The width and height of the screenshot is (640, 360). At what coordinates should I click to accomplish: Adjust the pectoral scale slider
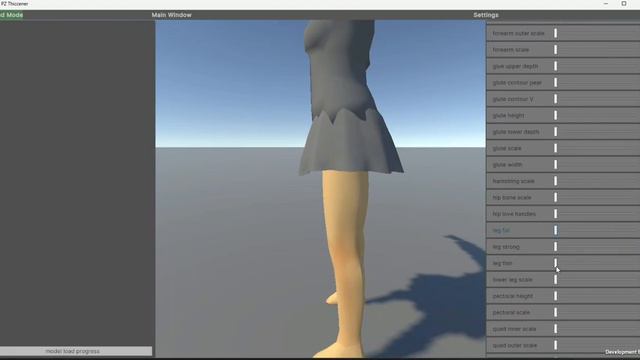pos(556,312)
